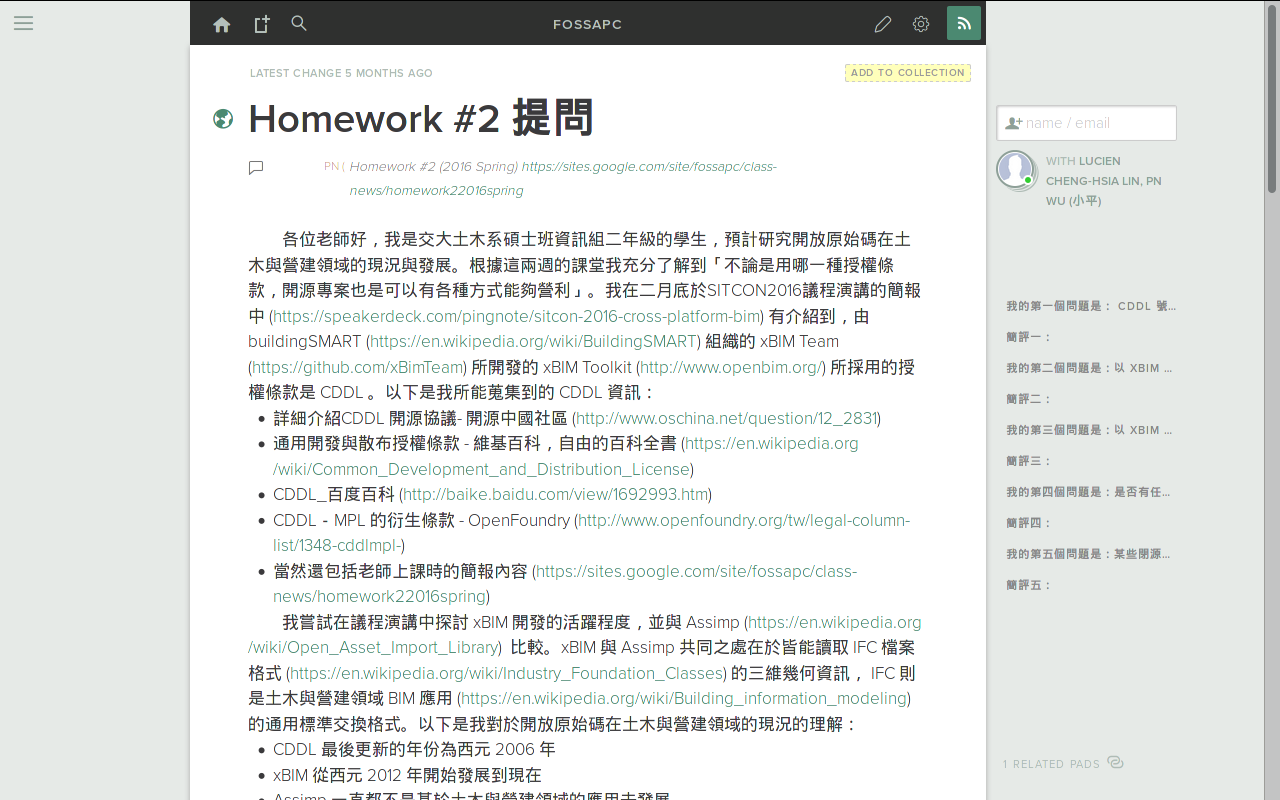The height and width of the screenshot is (800, 1280).
Task: Click the user avatar picture
Action: (x=1016, y=169)
